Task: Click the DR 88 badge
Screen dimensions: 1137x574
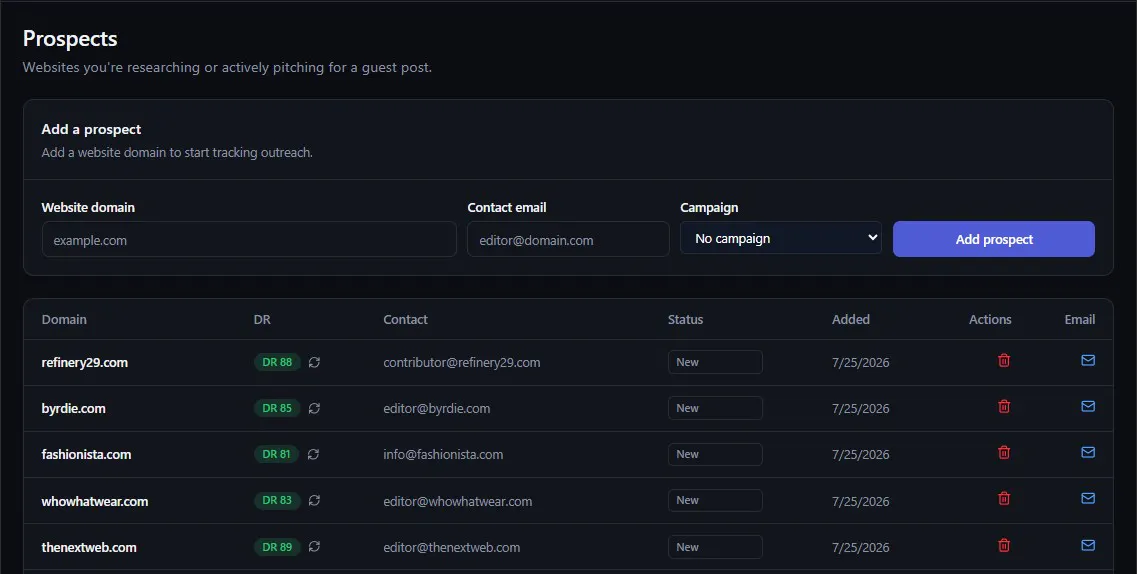Action: coord(277,362)
